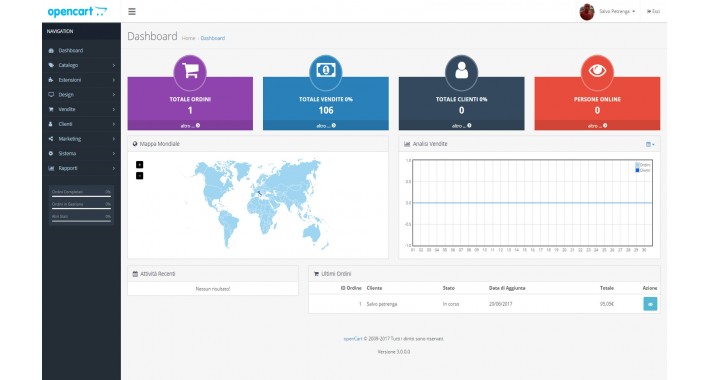Zoom in on the world map

pyautogui.click(x=139, y=164)
